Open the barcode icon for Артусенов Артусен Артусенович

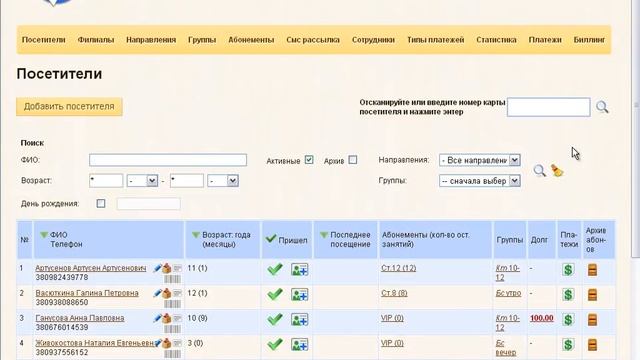(172, 279)
